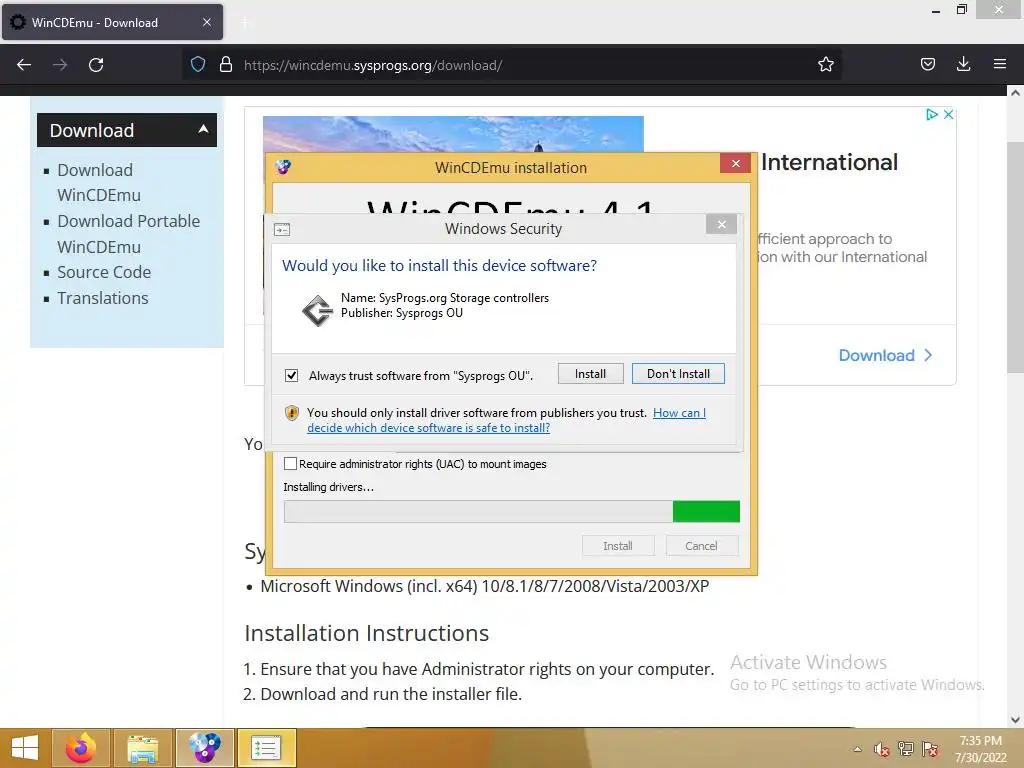The width and height of the screenshot is (1024, 768).
Task: Click the muted volume tray icon
Action: 882,749
